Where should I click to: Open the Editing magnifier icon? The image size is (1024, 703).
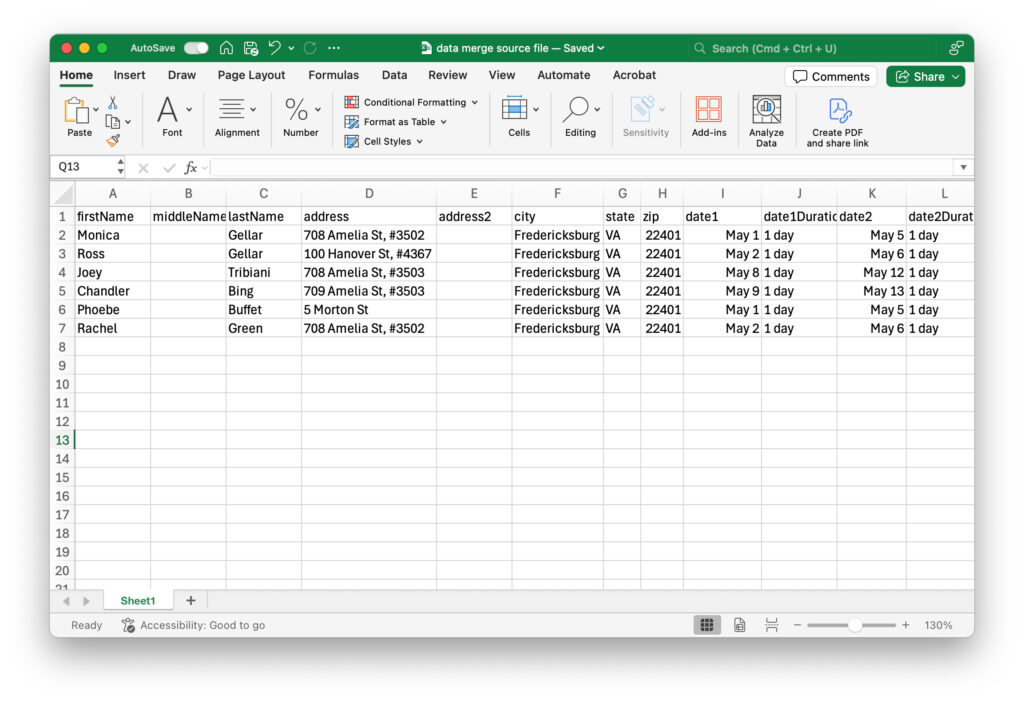576,109
